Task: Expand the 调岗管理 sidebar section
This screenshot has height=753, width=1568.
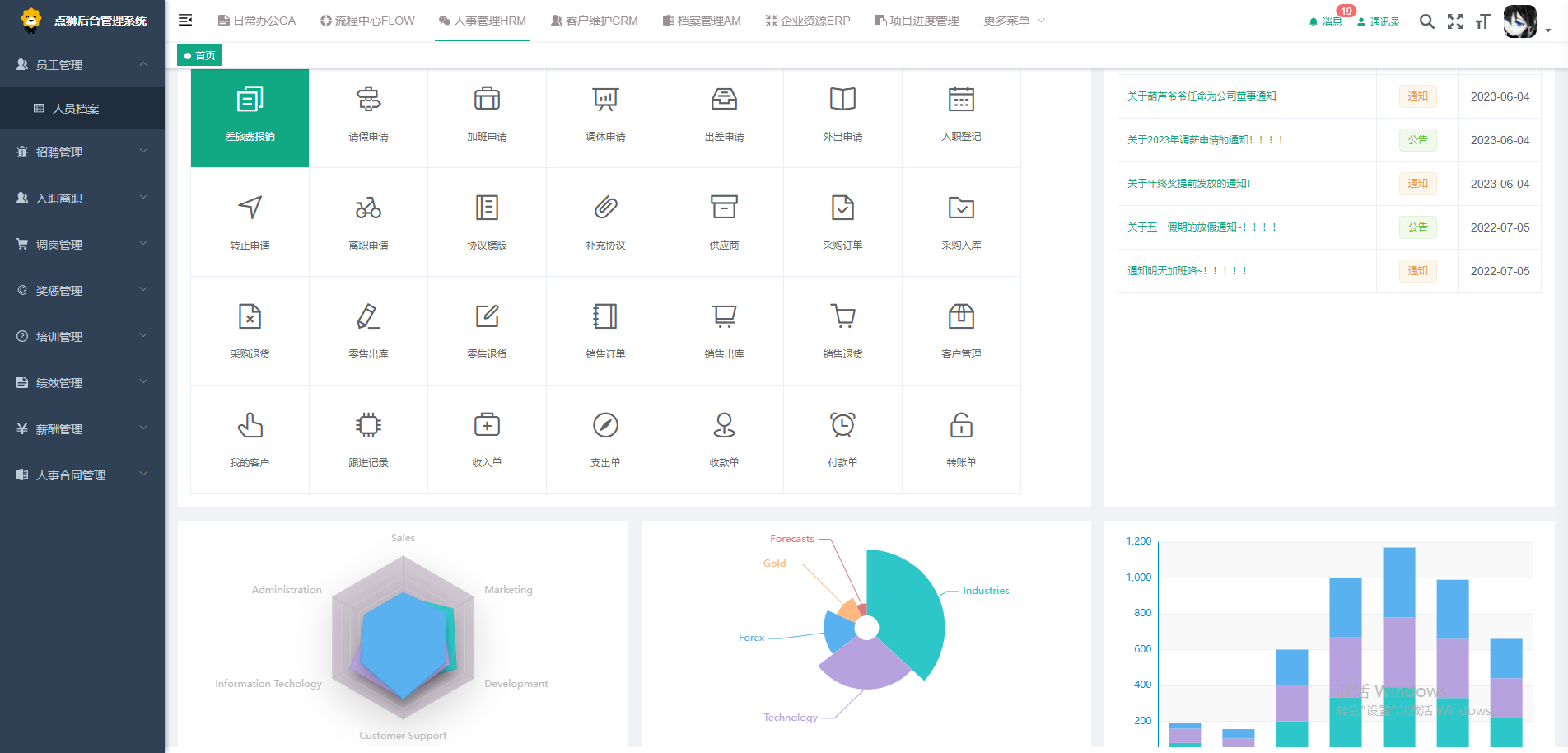Action: coord(82,244)
